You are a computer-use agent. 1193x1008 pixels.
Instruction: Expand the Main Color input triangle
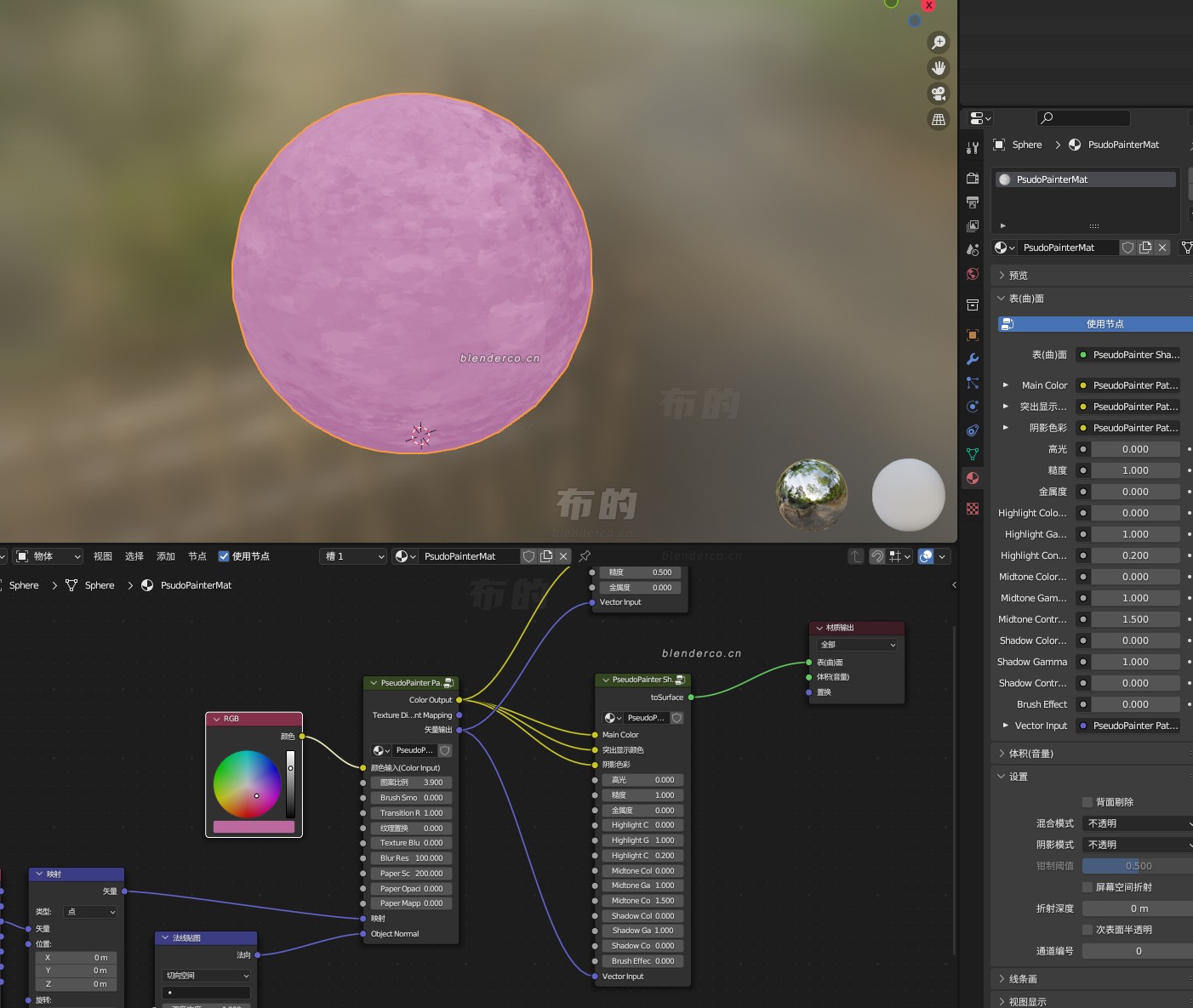[1006, 385]
